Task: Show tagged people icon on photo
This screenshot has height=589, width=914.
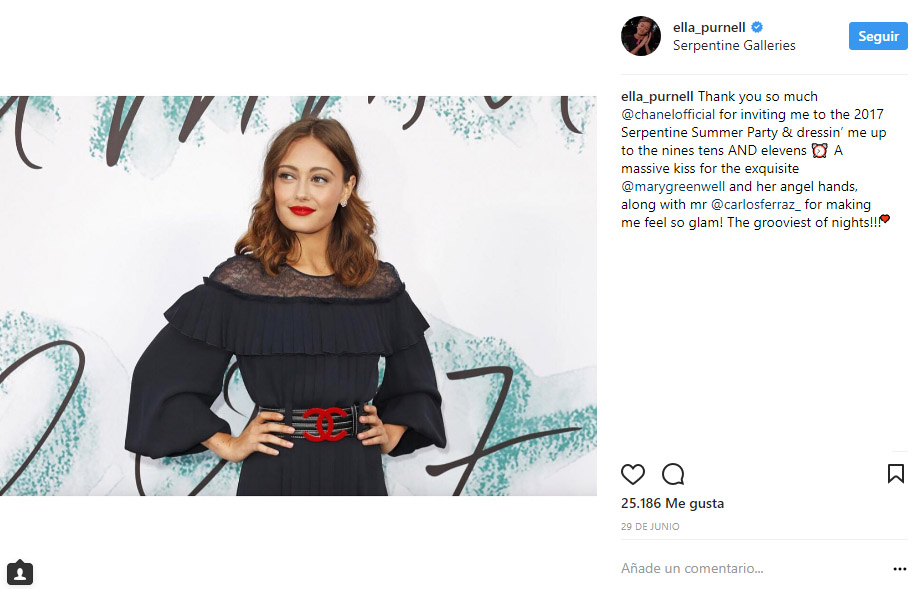Action: click(20, 572)
